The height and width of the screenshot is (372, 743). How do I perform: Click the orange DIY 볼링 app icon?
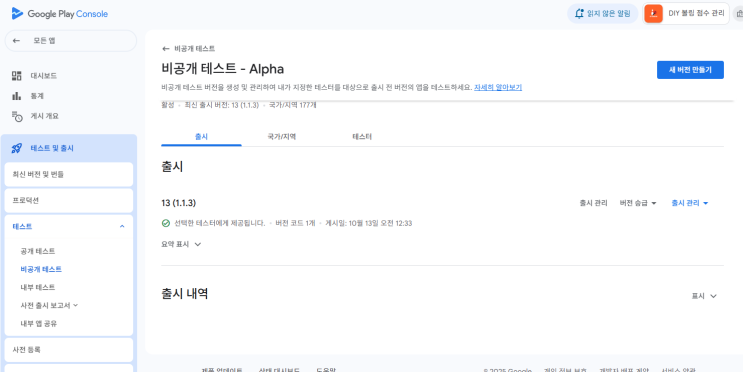653,14
